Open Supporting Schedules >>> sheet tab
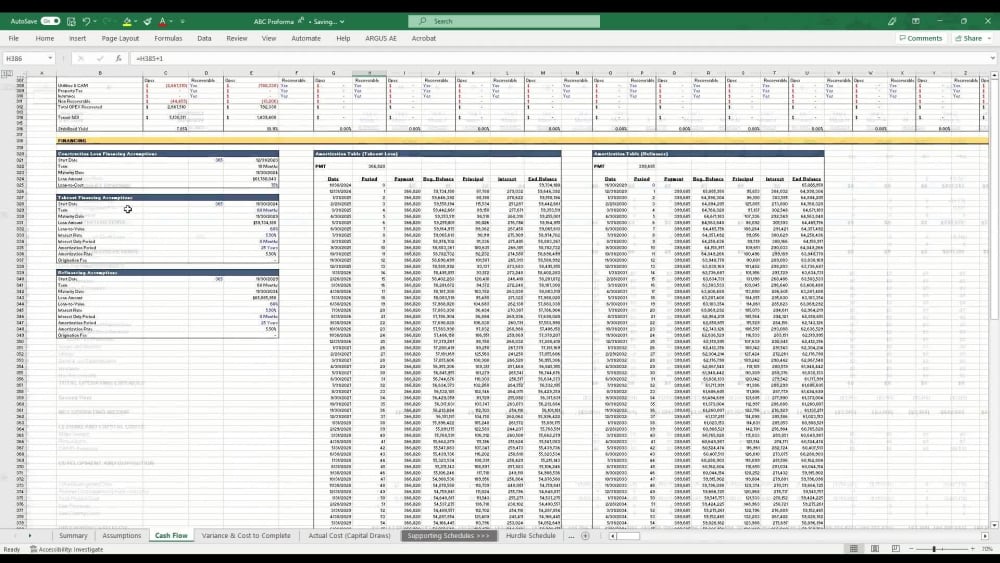Screen dimensions: 1000x563 [x=448, y=536]
